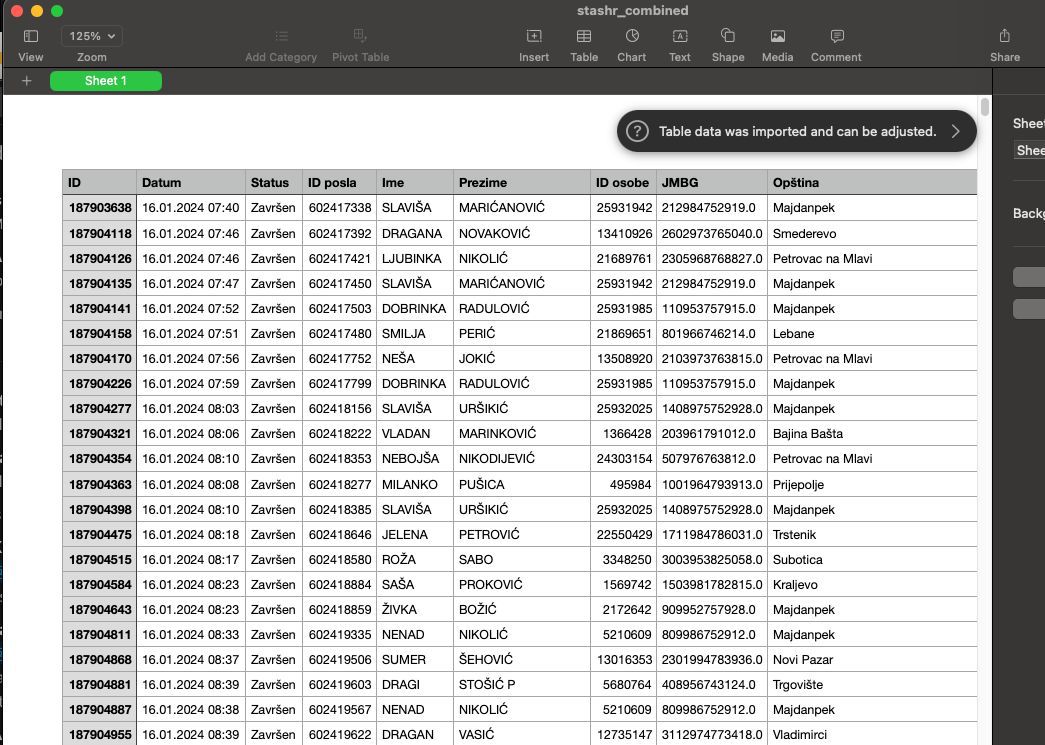Click the Shape icon in the toolbar
This screenshot has width=1045, height=745.
[728, 41]
